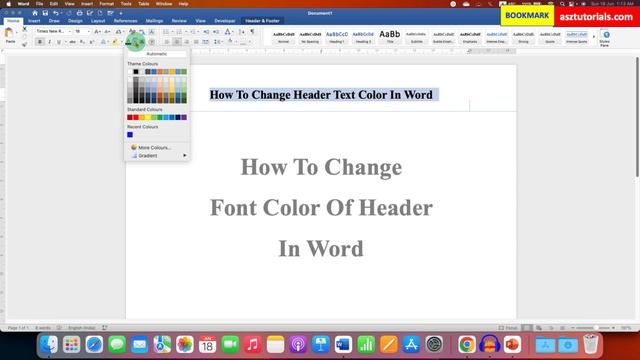Choose Automatic font colour
Viewport: 640px width, 360px height.
(157, 54)
